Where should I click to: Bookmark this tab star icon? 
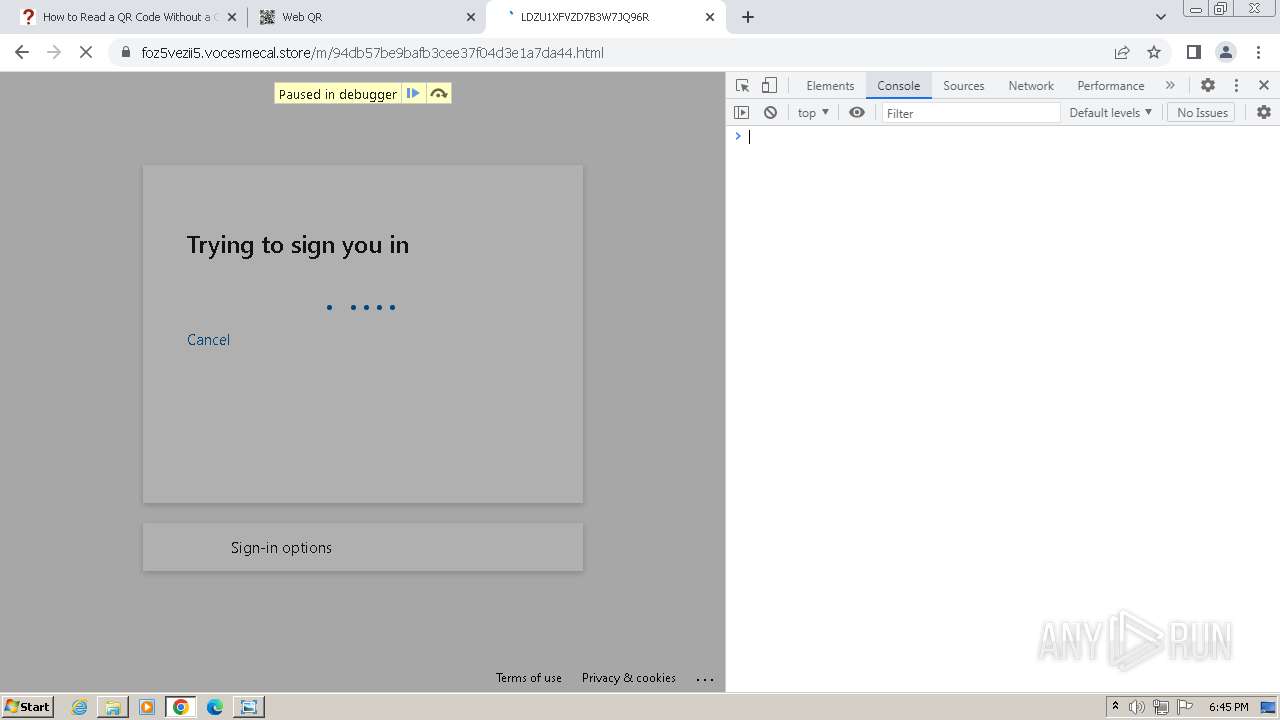tap(1154, 52)
